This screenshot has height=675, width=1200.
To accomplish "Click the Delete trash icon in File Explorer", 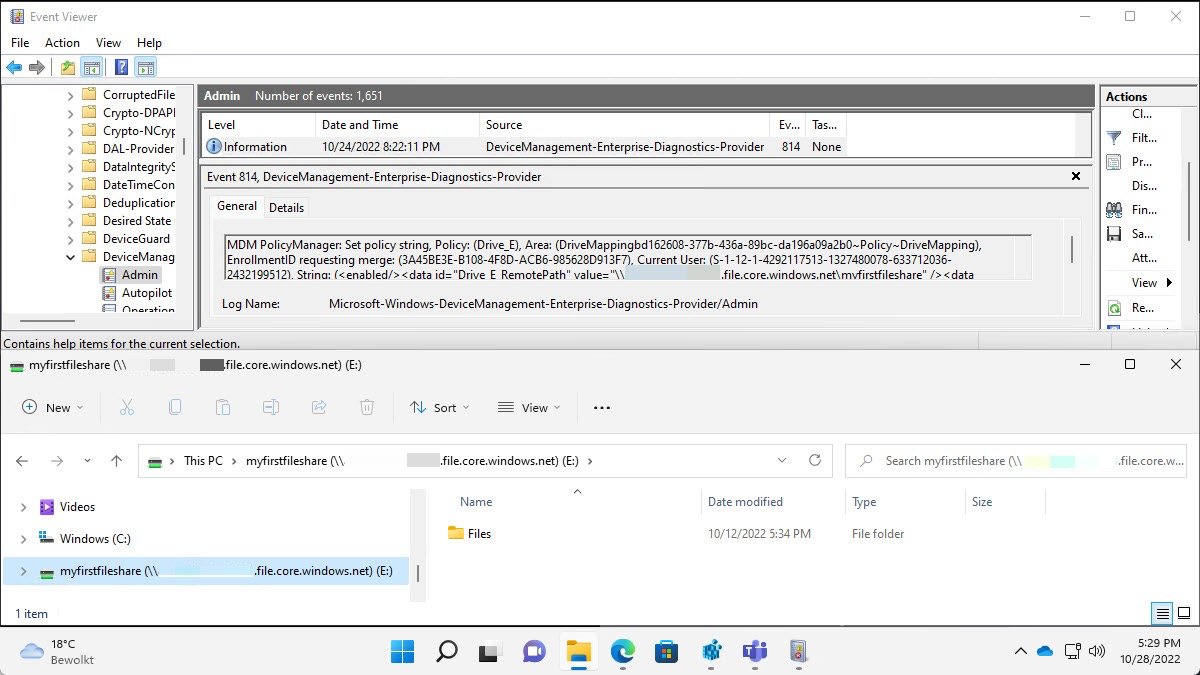I will click(367, 407).
